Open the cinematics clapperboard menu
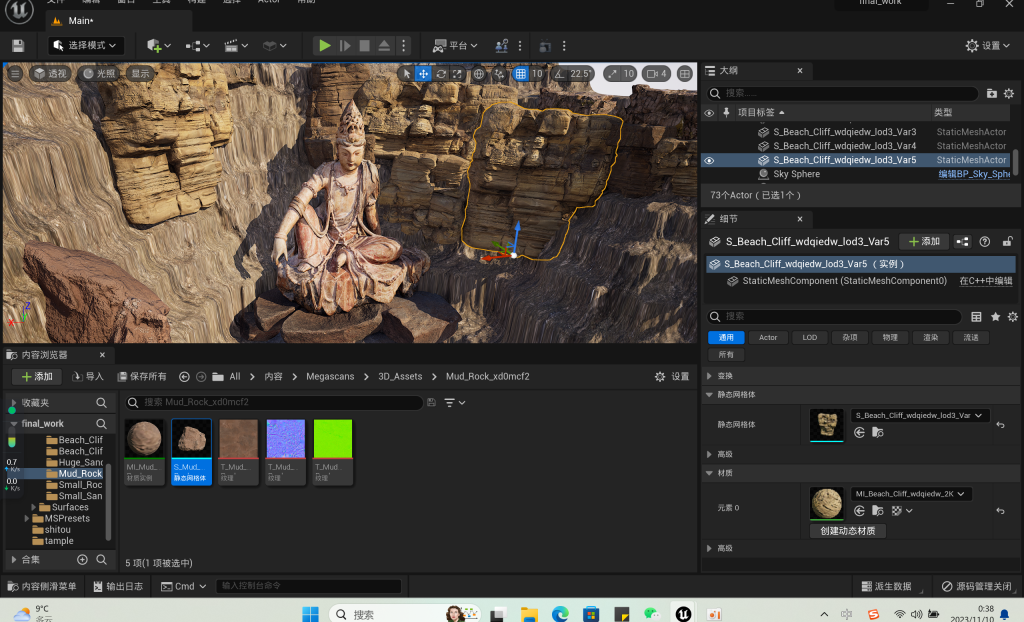 [x=236, y=46]
